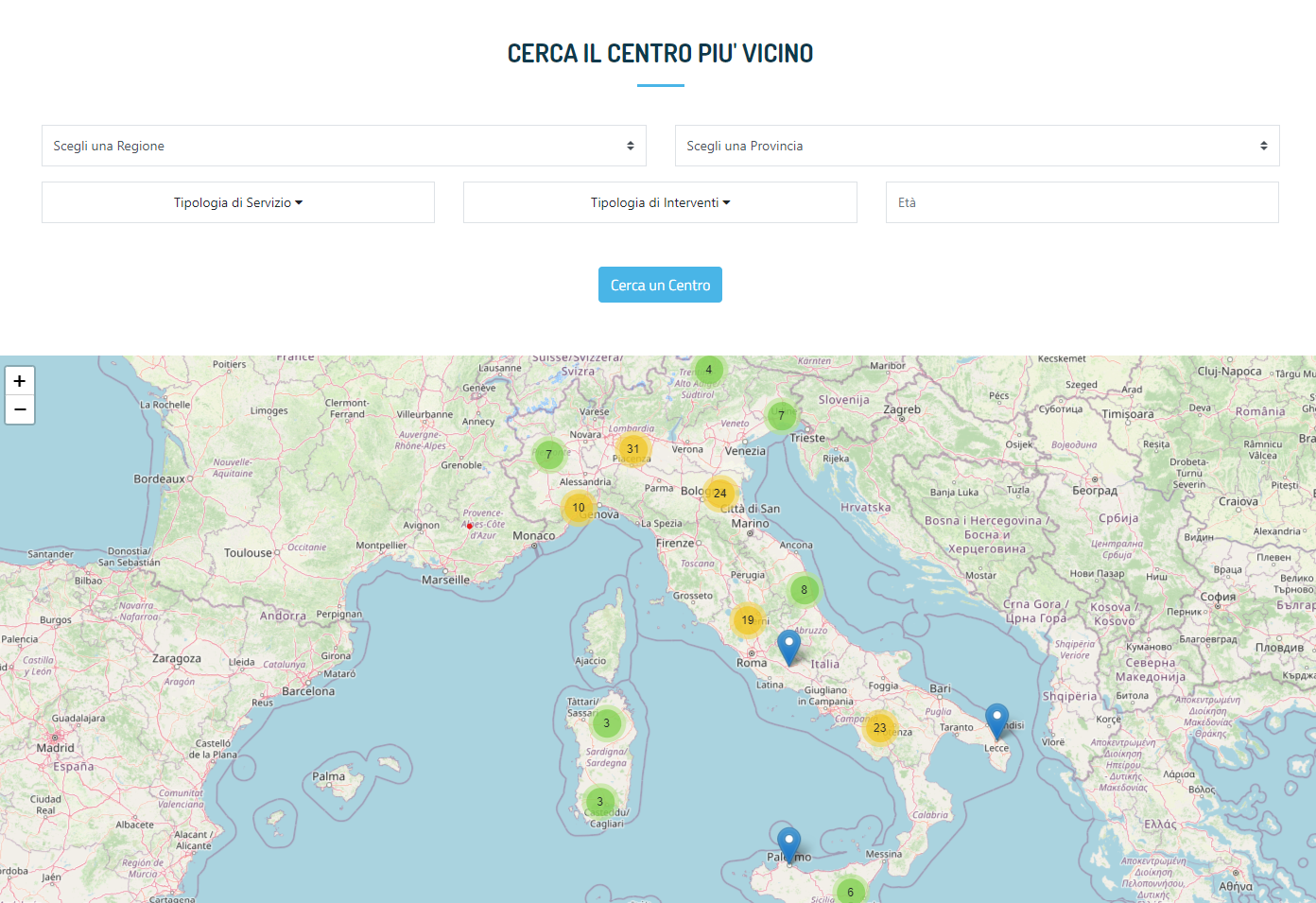Click the Venezia label on the map
Image resolution: width=1316 pixels, height=903 pixels.
745,451
